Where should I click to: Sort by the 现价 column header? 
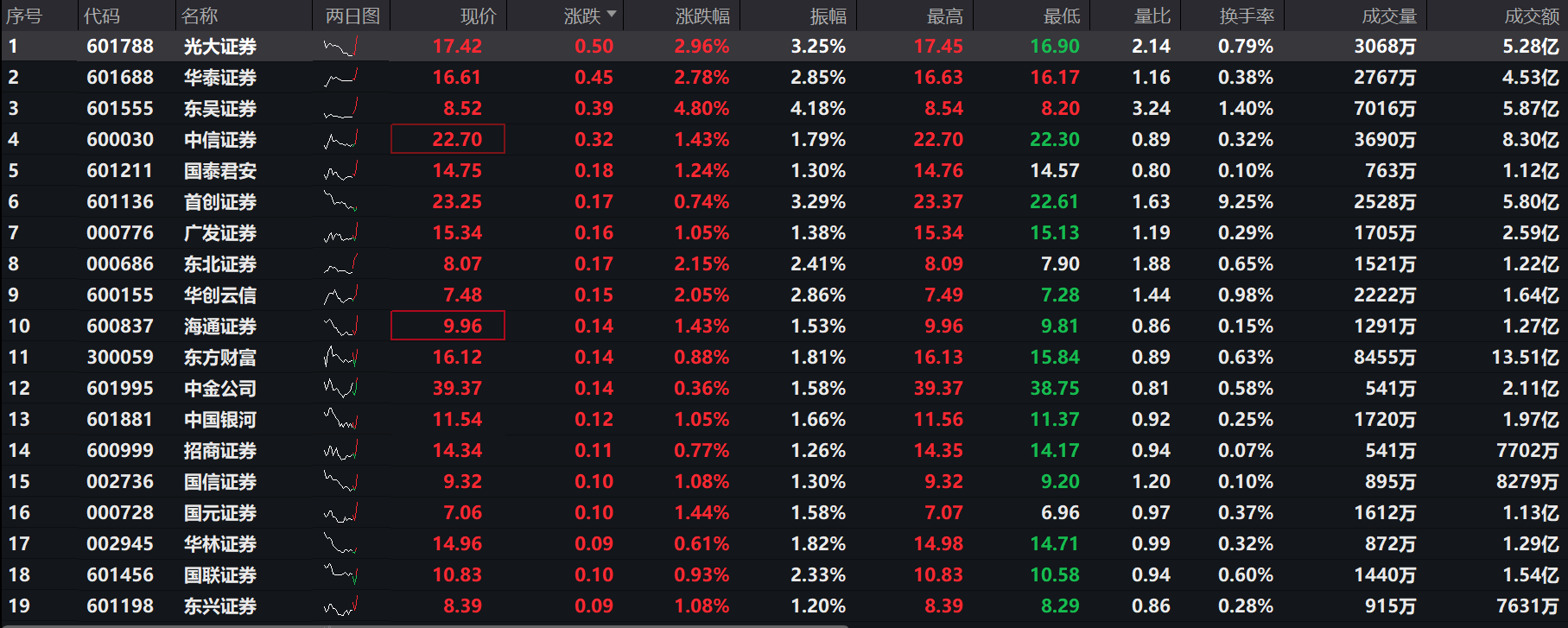(478, 16)
